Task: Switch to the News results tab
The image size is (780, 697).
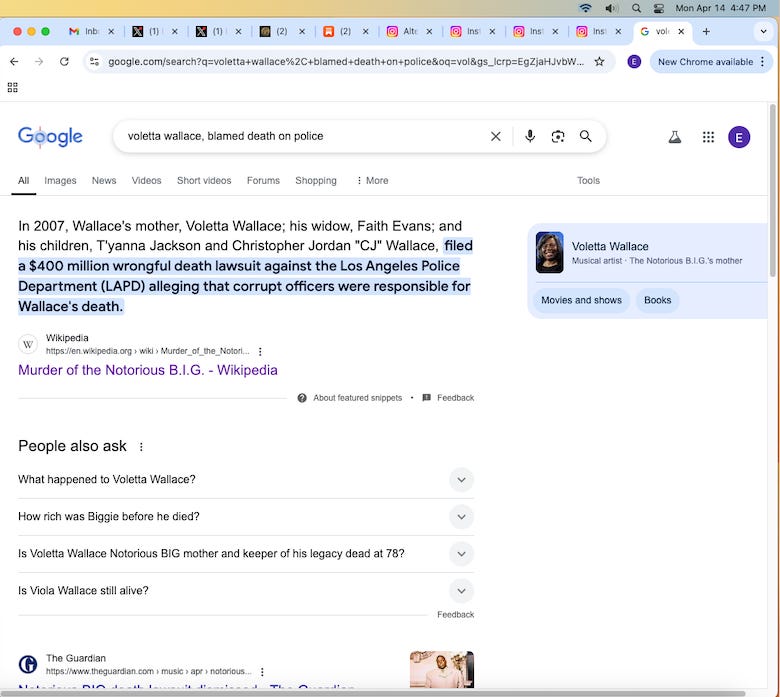Action: point(104,181)
